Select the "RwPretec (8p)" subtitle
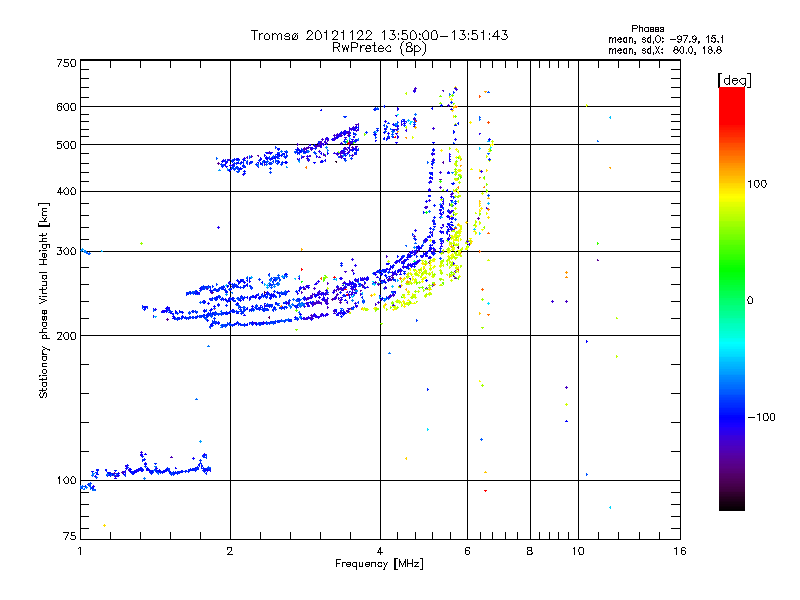Image resolution: width=800 pixels, height=600 pixels. pos(379,48)
